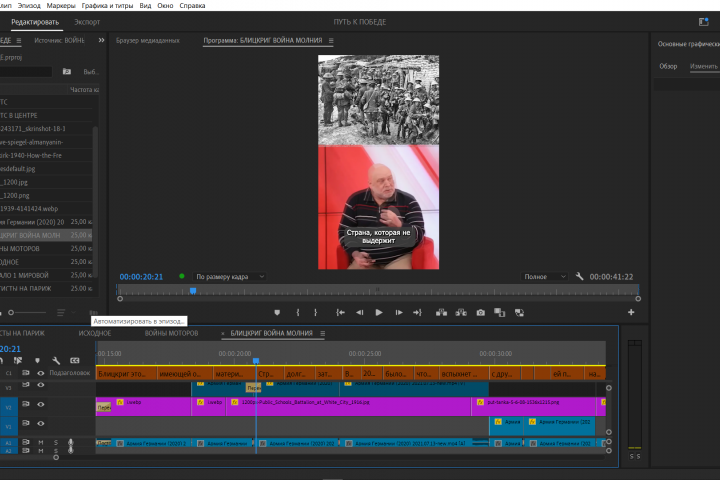Open timeline display settings wrench

coord(56,361)
